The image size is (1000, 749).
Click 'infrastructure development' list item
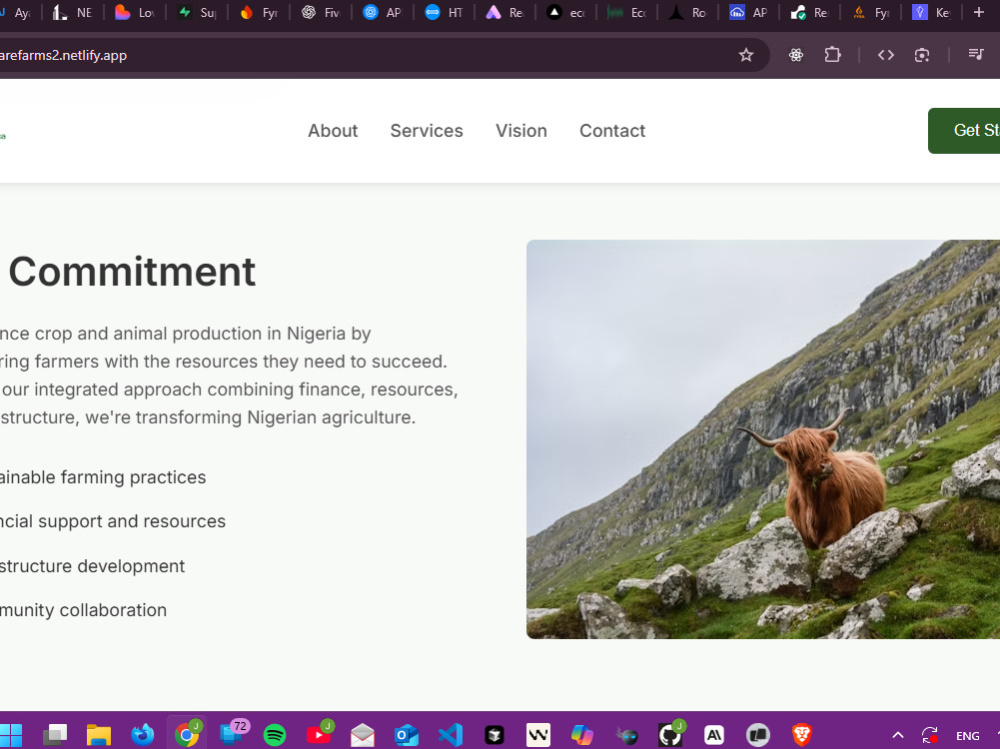coord(92,566)
